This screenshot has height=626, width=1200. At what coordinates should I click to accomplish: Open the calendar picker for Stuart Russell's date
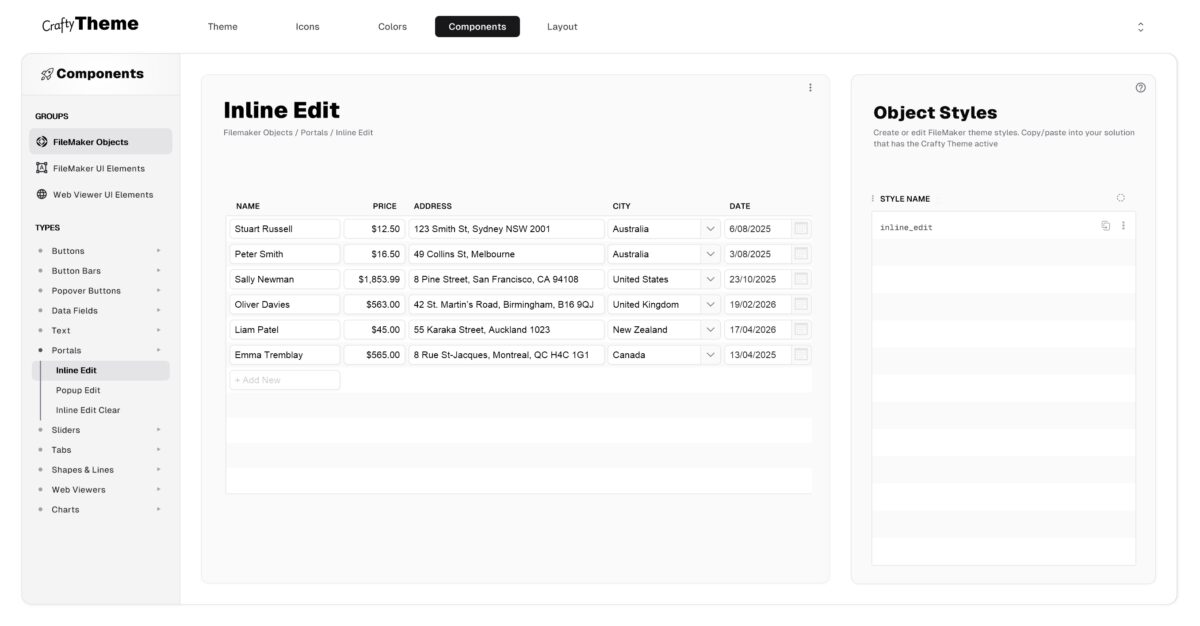pos(801,229)
